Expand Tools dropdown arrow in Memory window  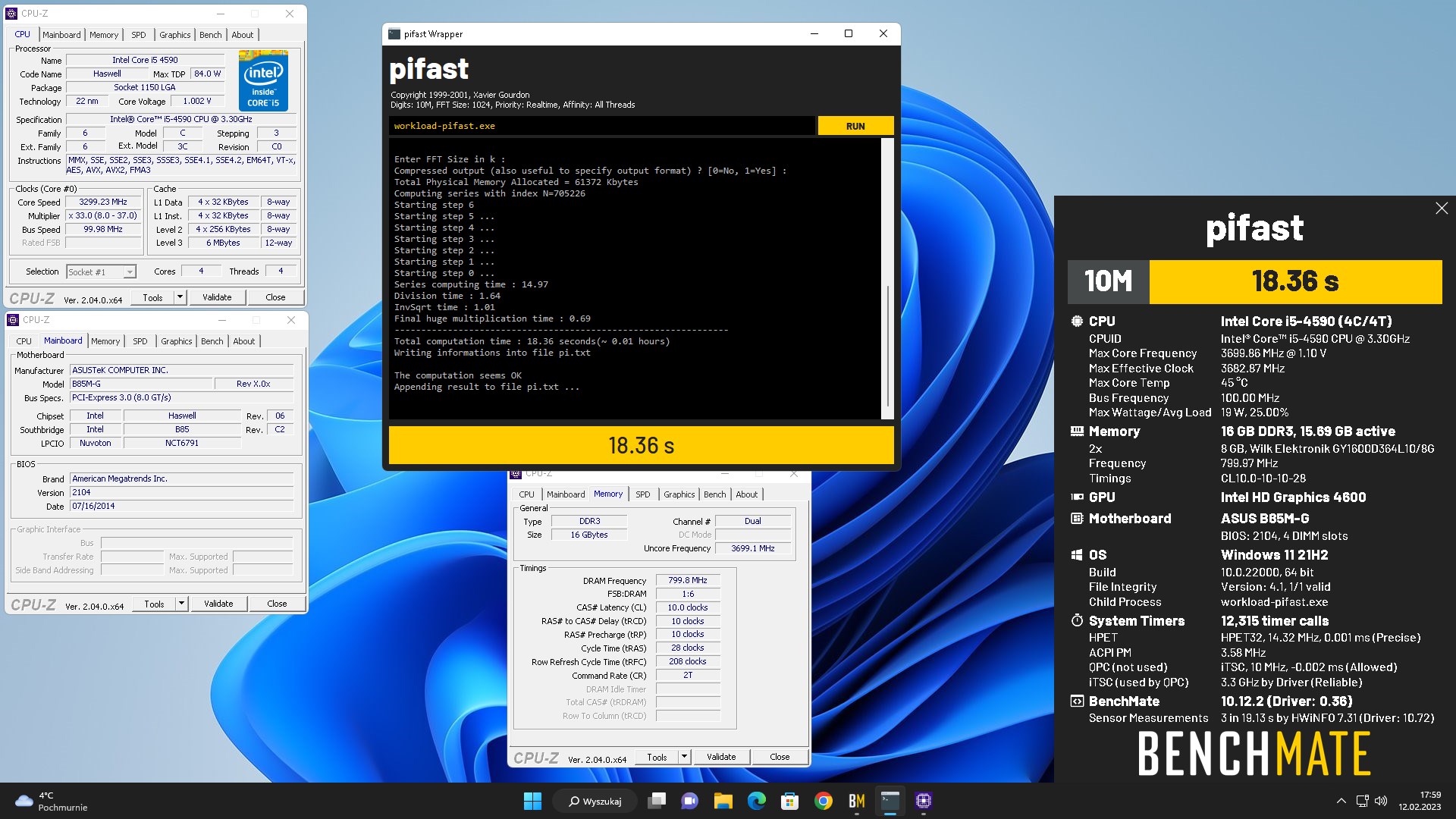tap(684, 757)
